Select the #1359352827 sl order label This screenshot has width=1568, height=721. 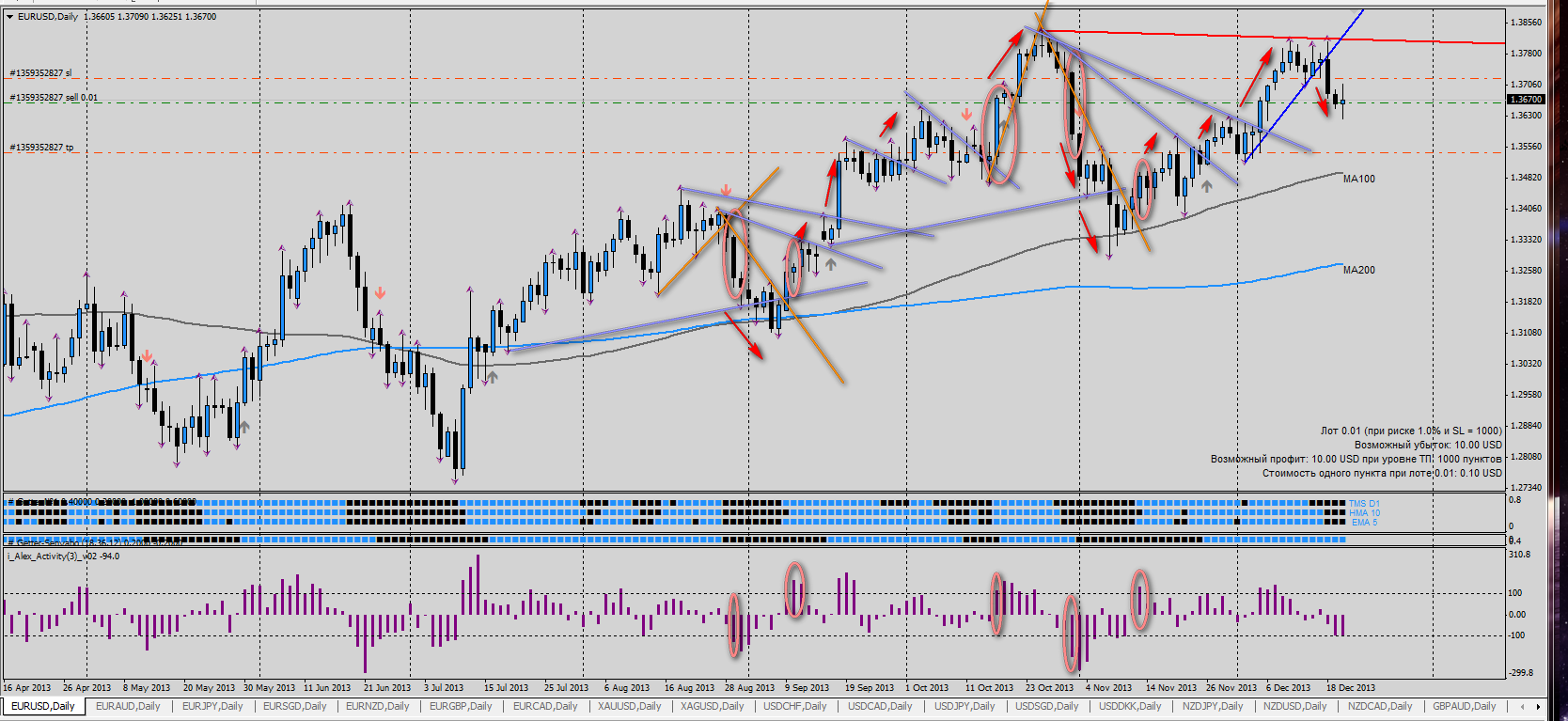tap(40, 73)
